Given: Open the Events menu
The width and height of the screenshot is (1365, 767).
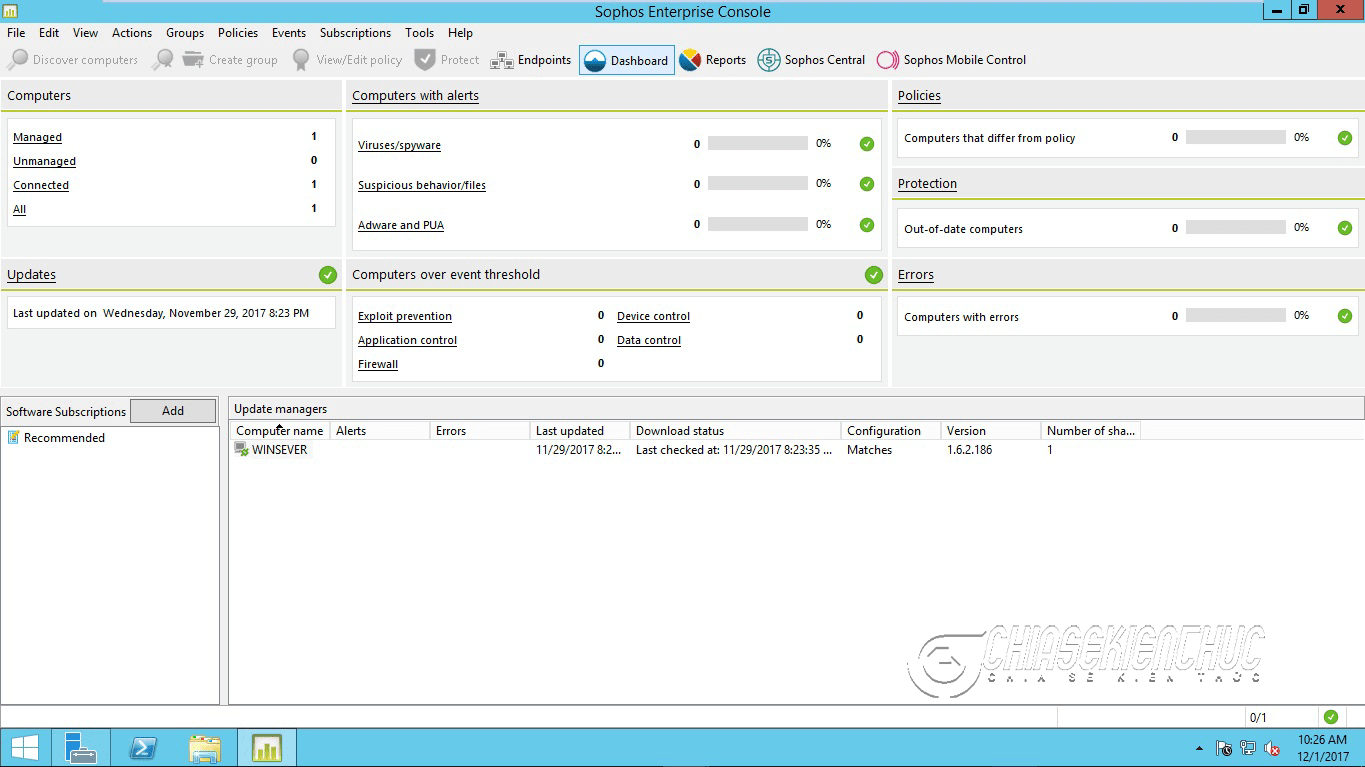Looking at the screenshot, I should coord(289,33).
